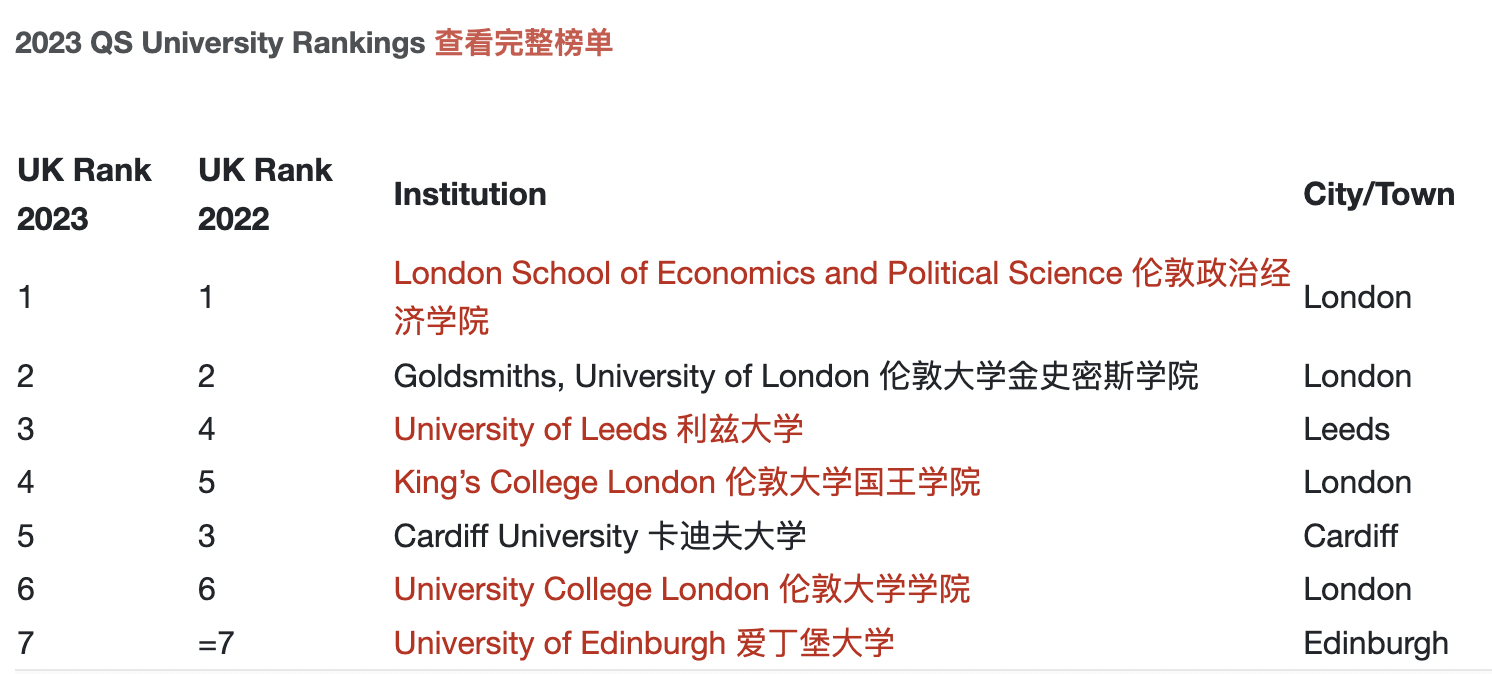Select the City/Town column header
This screenshot has height=674, width=1492.
point(1379,194)
